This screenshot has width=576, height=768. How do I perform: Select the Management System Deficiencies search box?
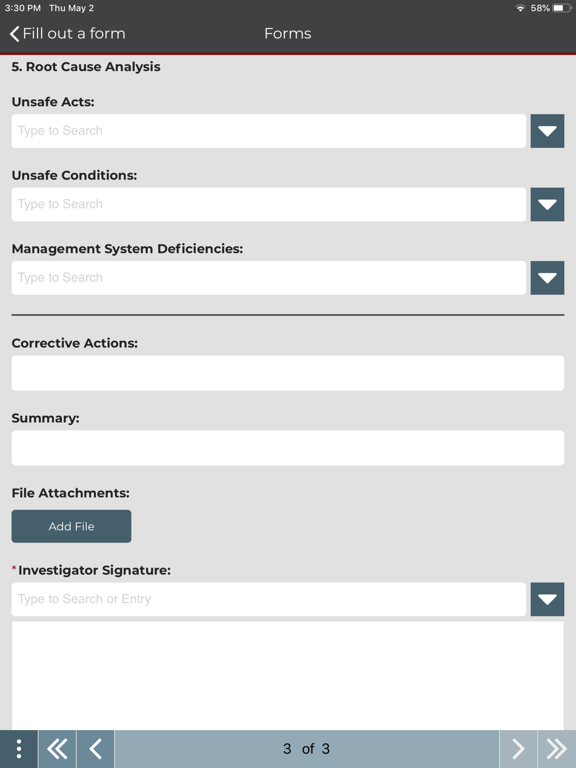click(268, 278)
